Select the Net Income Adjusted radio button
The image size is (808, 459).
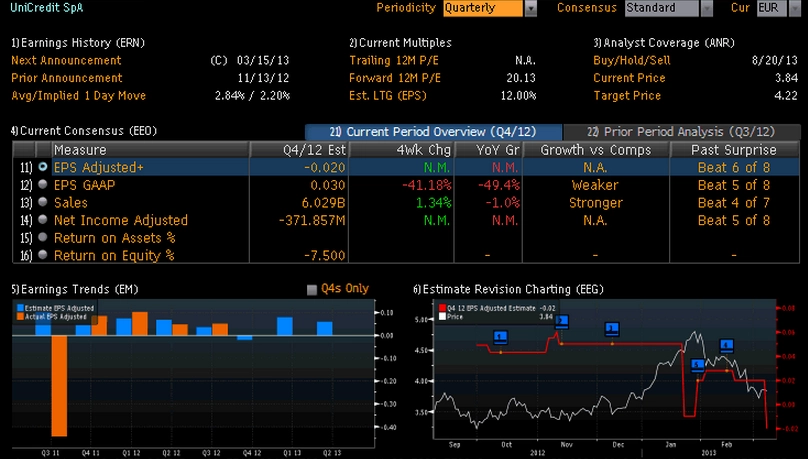pyautogui.click(x=43, y=219)
